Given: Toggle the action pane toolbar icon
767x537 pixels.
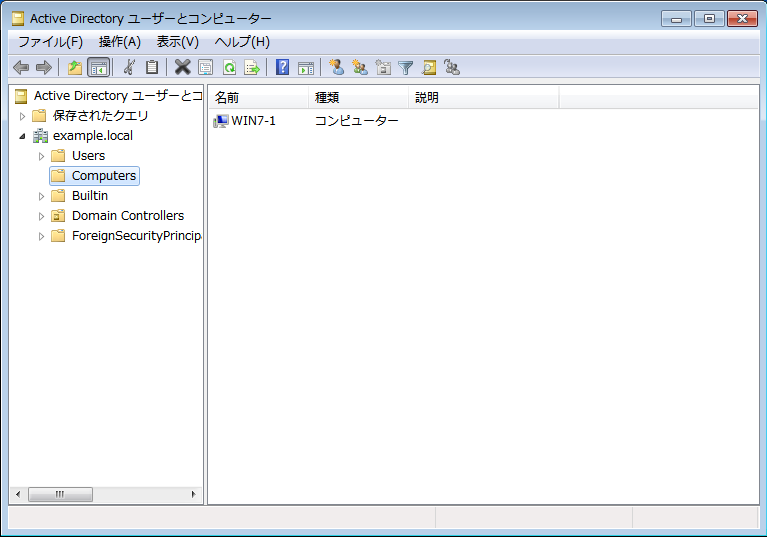Looking at the screenshot, I should (306, 67).
